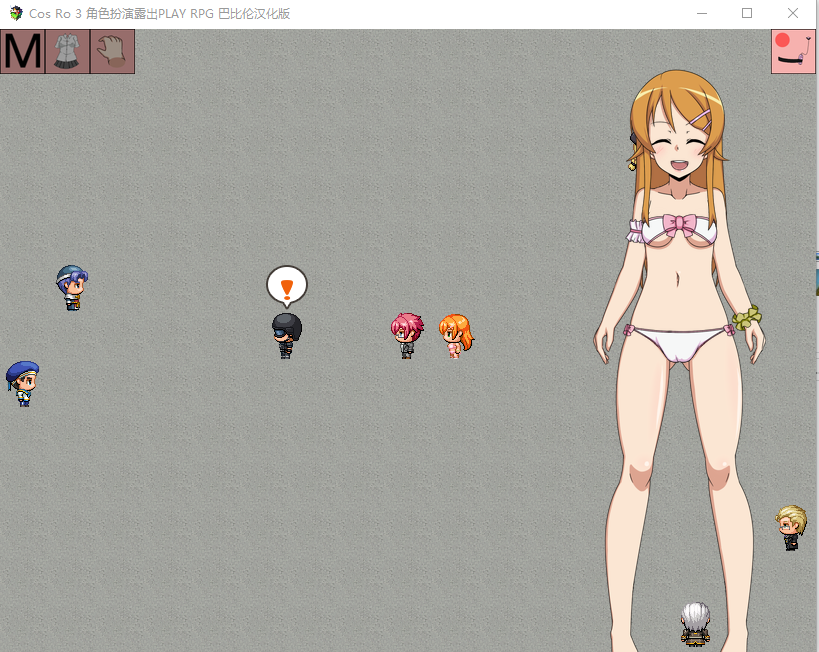Click the pink spiky-haired NPC

point(407,335)
